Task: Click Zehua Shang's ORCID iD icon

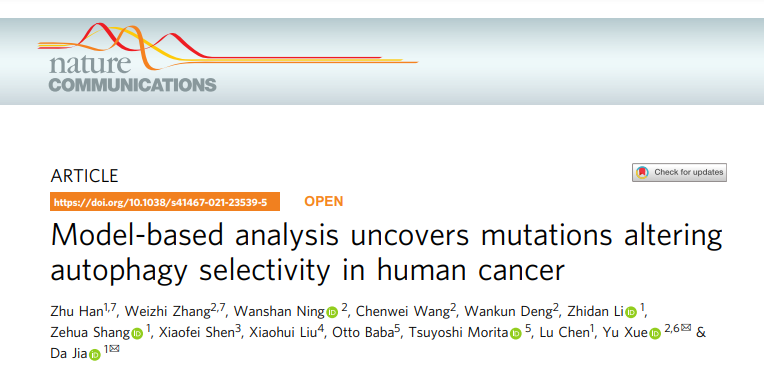Action: pos(137,334)
